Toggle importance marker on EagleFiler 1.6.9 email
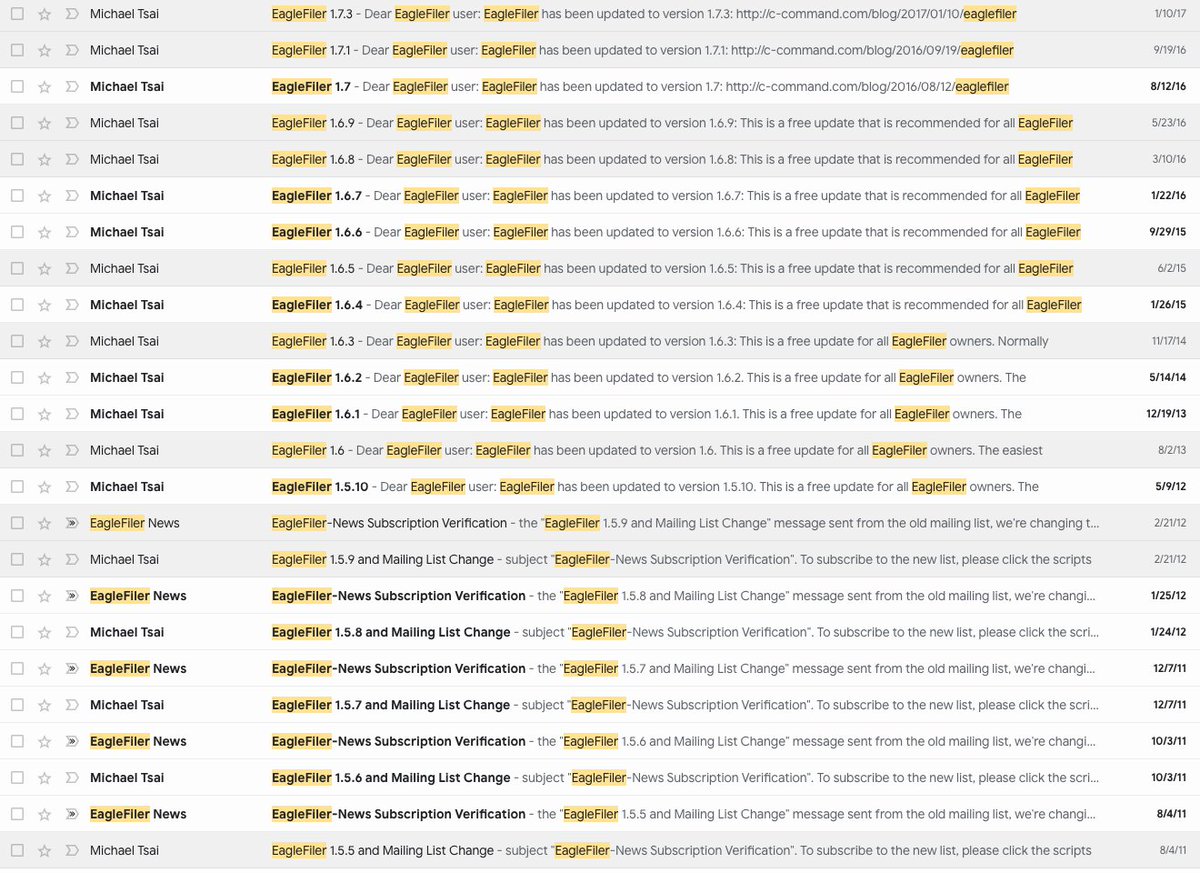1200x873 pixels. 71,123
